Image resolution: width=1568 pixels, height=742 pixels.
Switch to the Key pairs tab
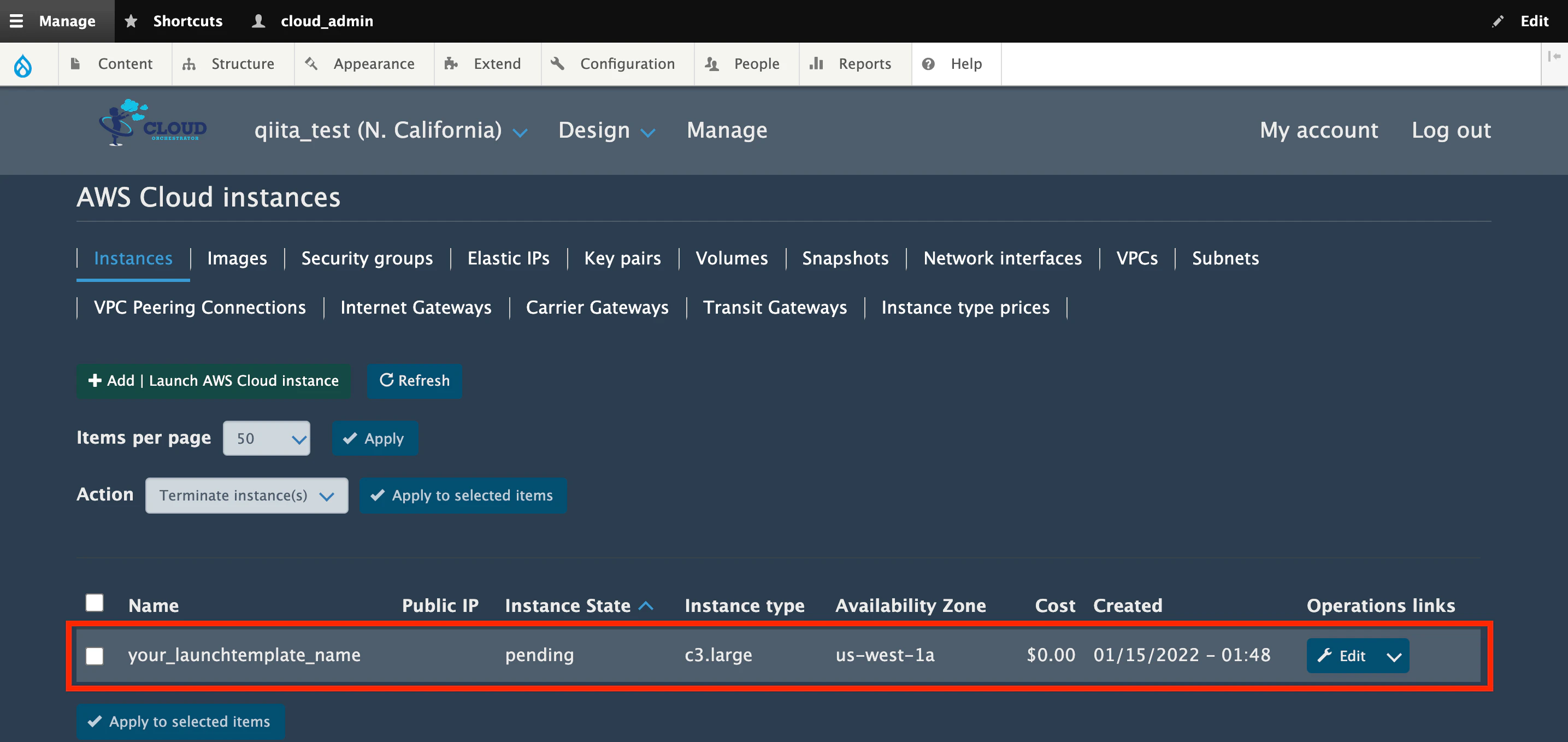click(622, 258)
